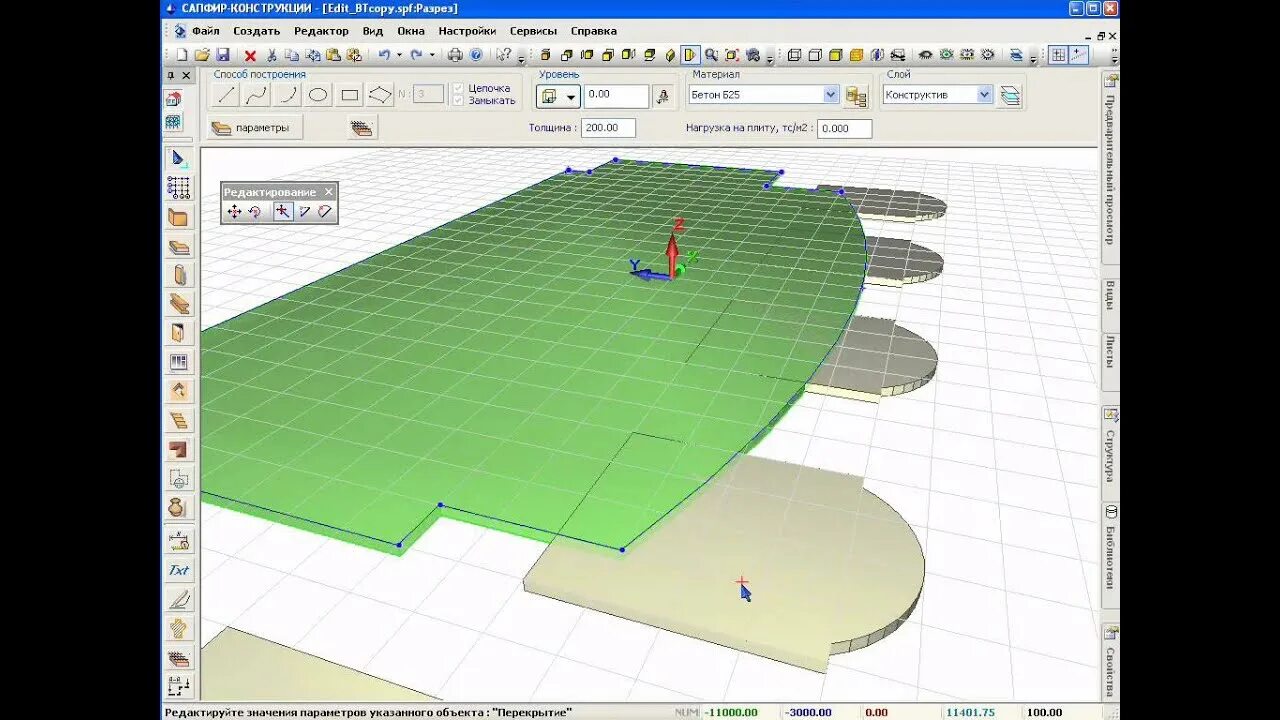Toggle the Цепочка checkbox
The width and height of the screenshot is (1280, 720).
click(458, 88)
